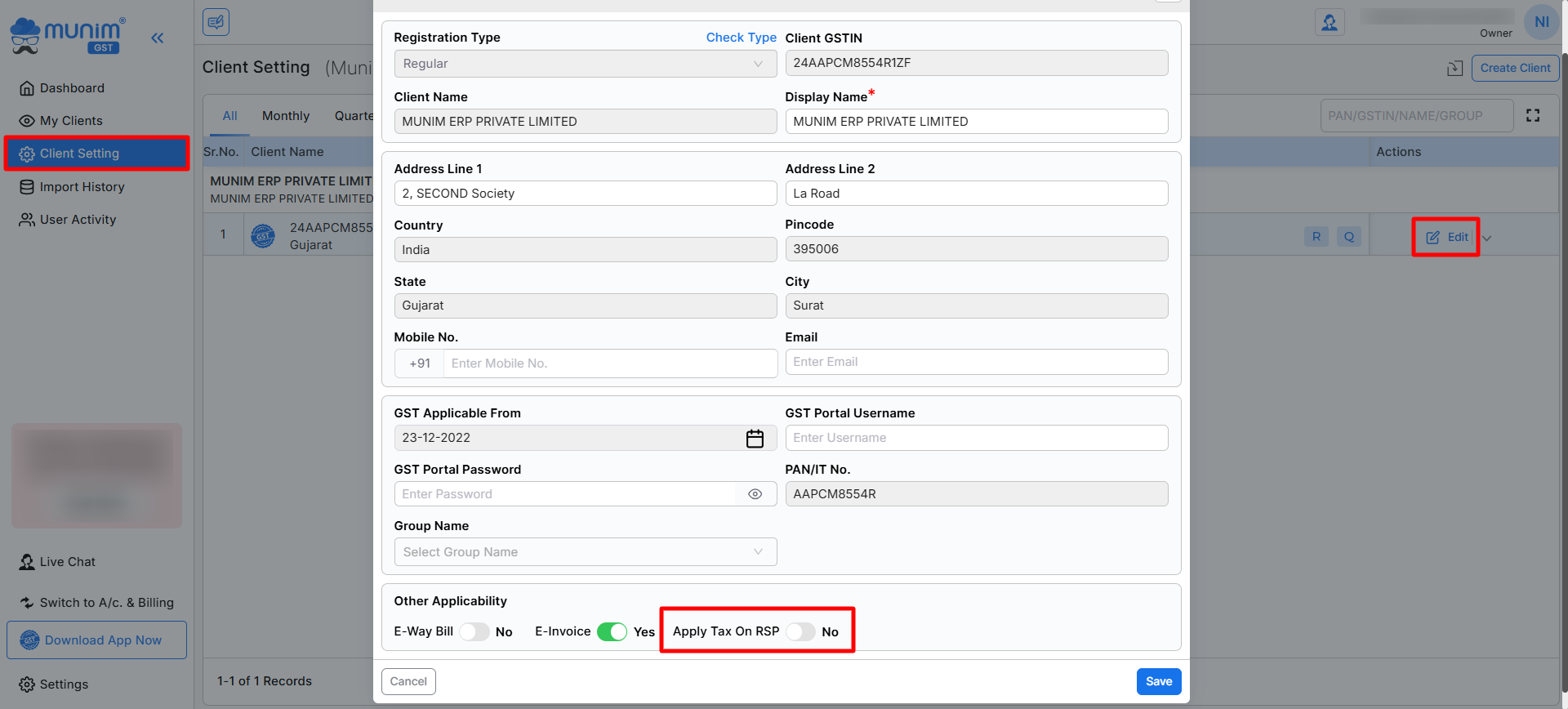Turn off the E-Invoice toggle

point(612,632)
